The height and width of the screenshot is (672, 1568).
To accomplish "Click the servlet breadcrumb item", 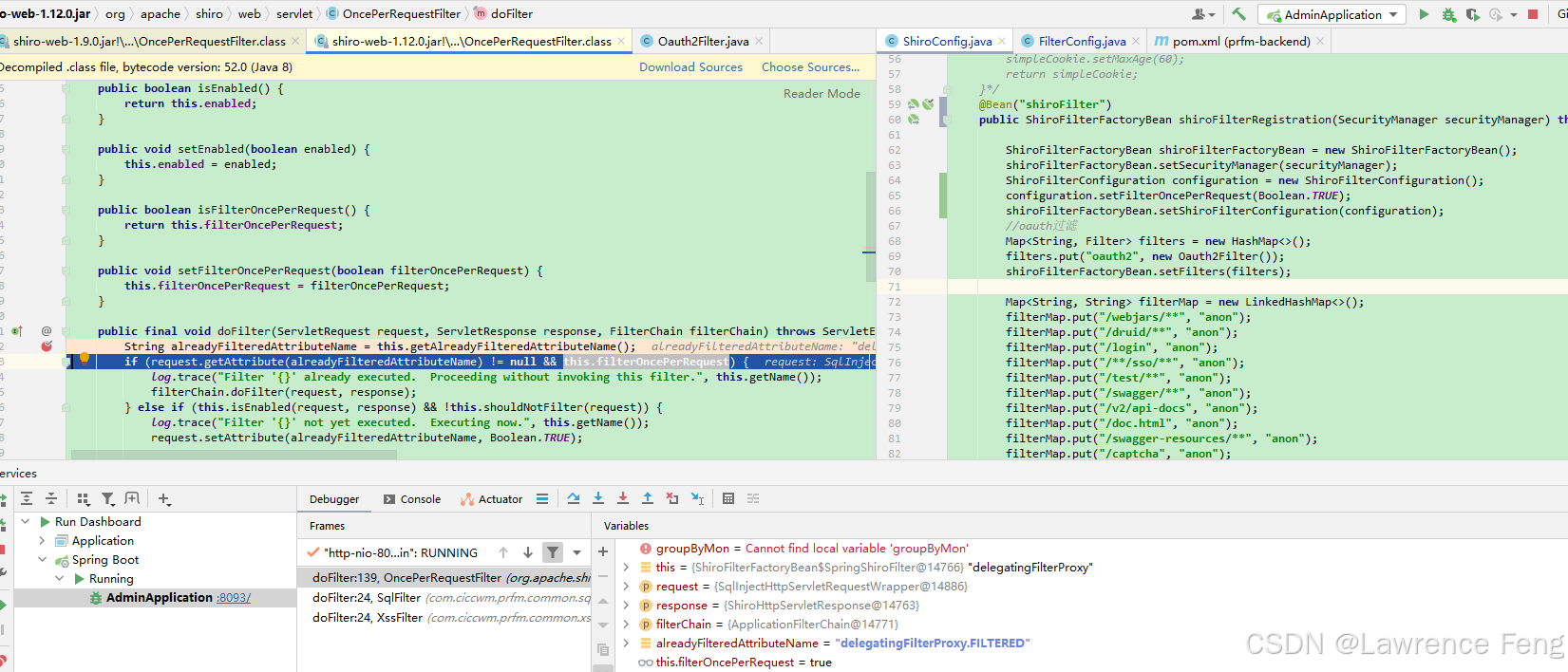I will pos(294,14).
